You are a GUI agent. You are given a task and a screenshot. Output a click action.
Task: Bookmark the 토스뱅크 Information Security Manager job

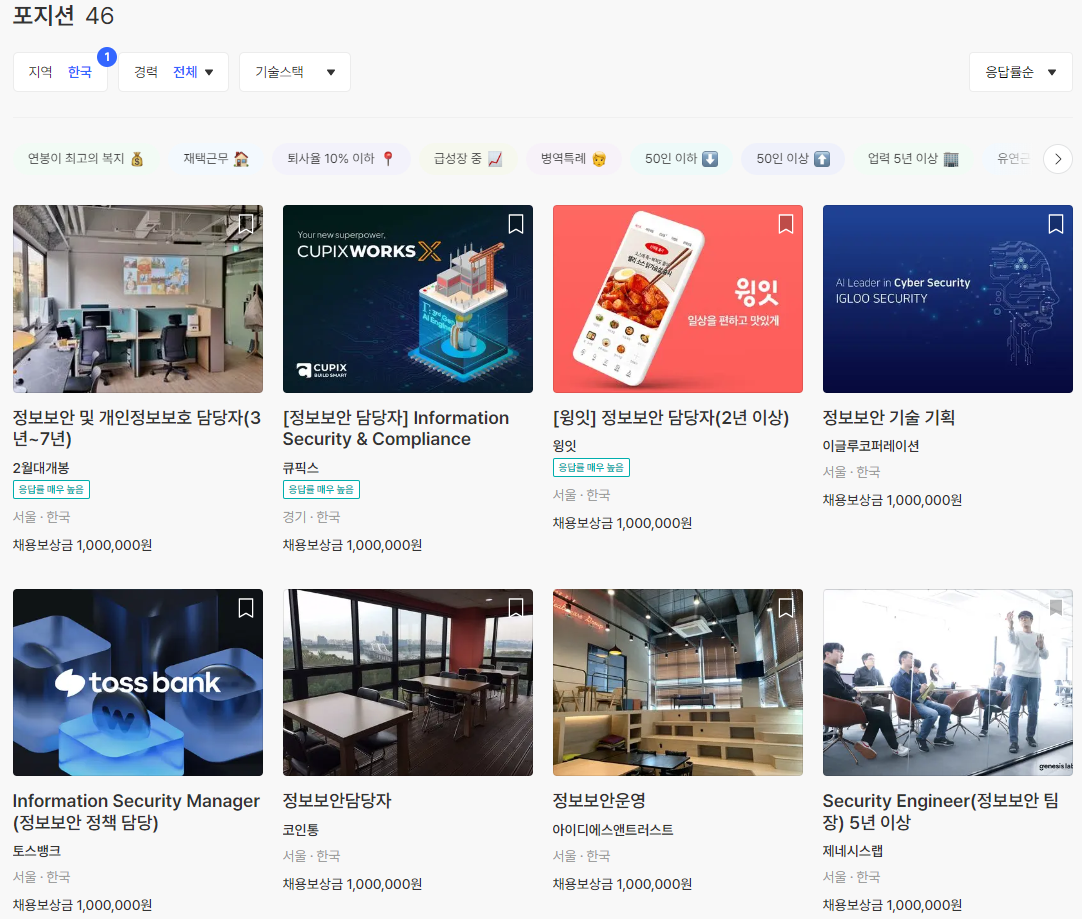[246, 608]
